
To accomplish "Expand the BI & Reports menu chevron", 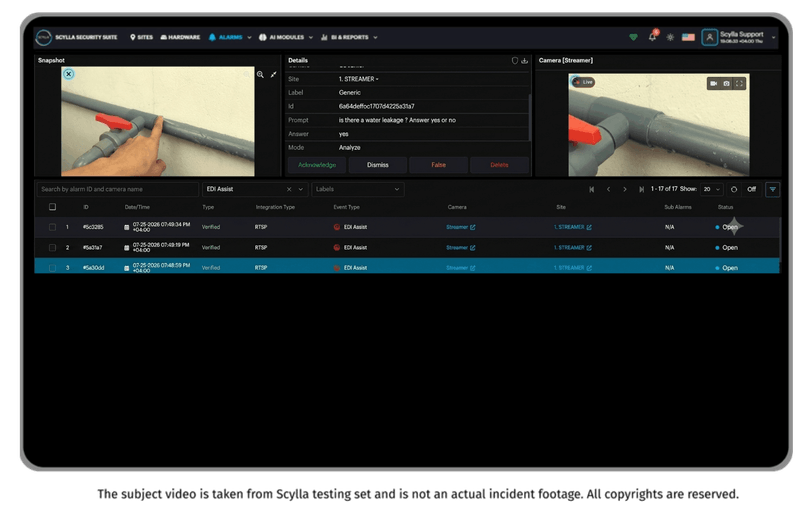I will [375, 38].
